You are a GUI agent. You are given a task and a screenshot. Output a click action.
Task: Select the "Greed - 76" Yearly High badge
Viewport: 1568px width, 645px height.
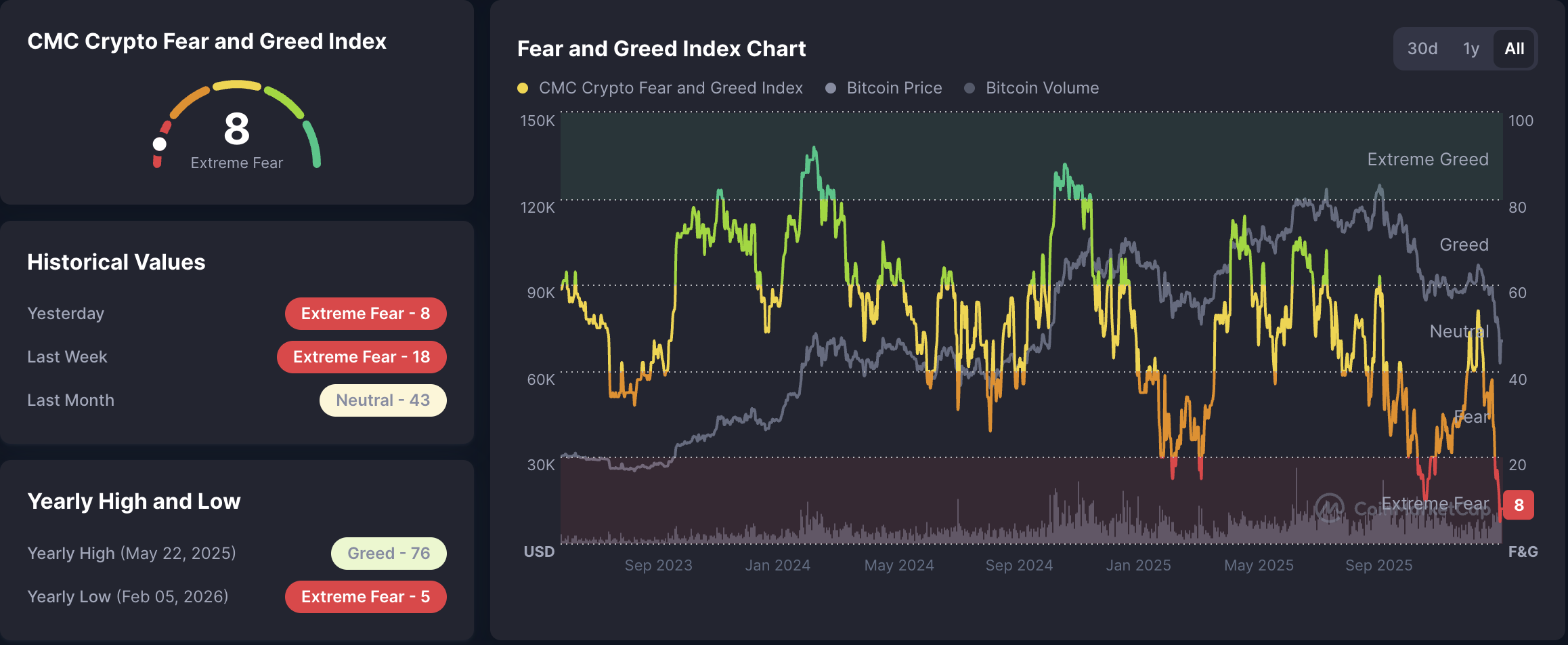tap(388, 553)
